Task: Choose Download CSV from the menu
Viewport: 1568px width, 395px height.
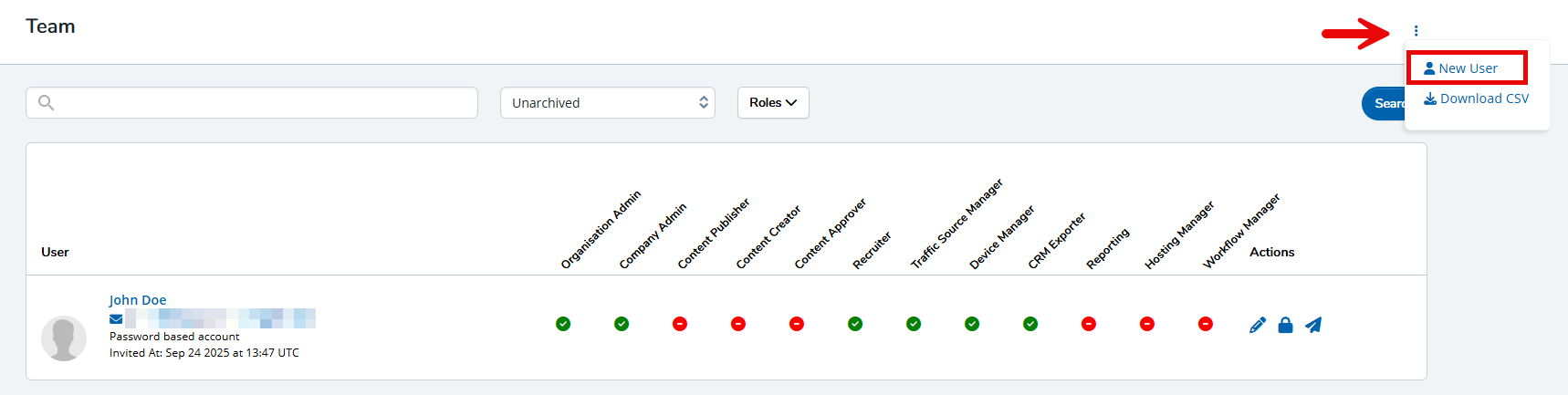Action: click(x=1476, y=99)
